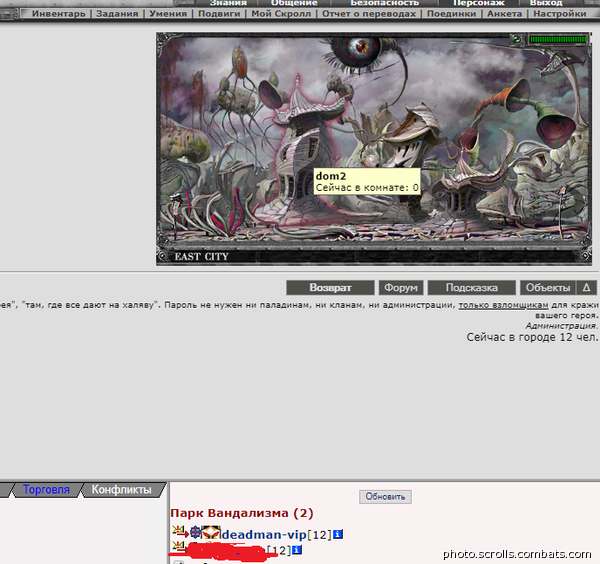Open the Поединки menu item

[x=452, y=14]
